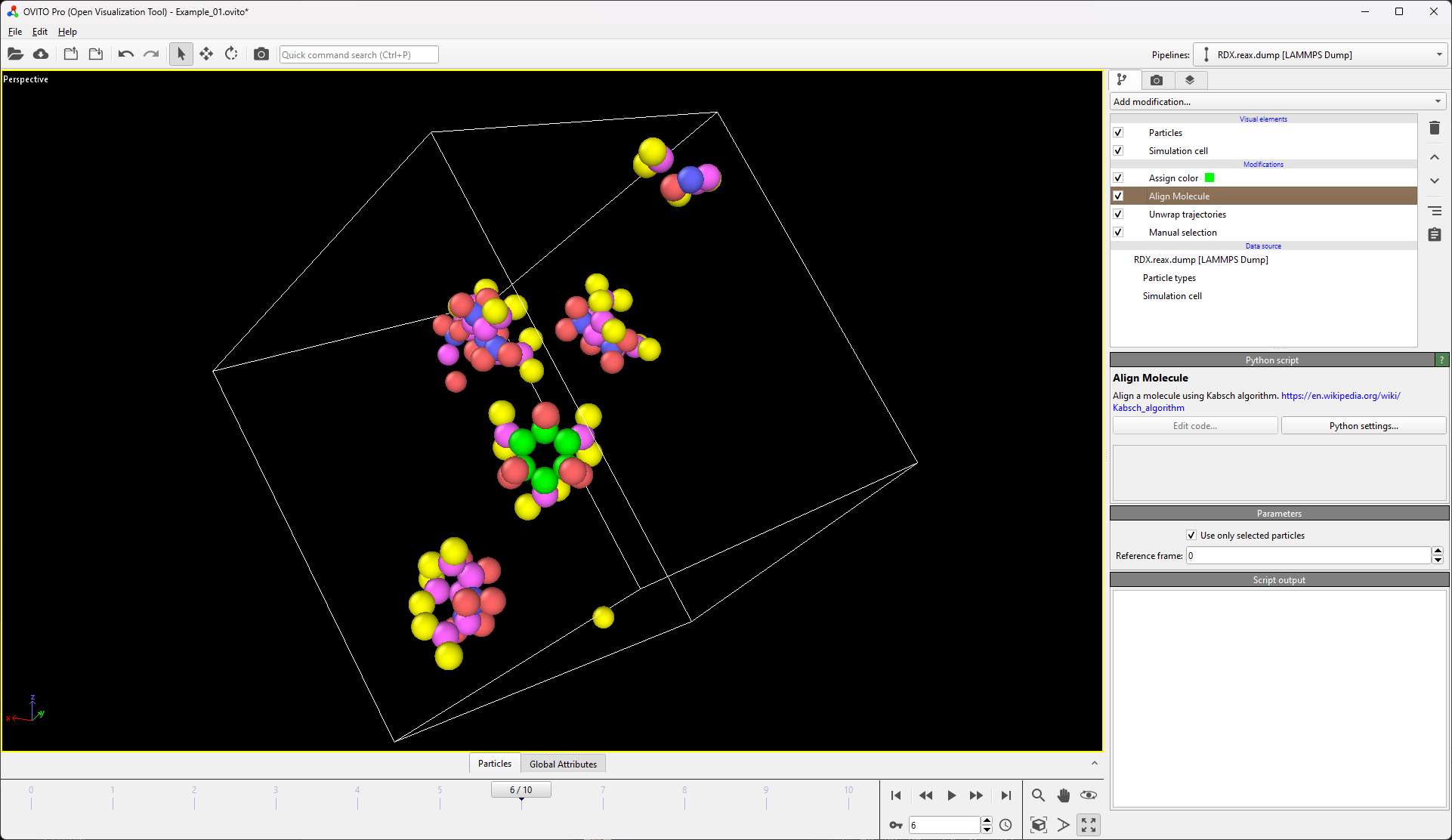Screen dimensions: 1452x840
Task: Open the overlays layers tab icon
Action: (1190, 80)
